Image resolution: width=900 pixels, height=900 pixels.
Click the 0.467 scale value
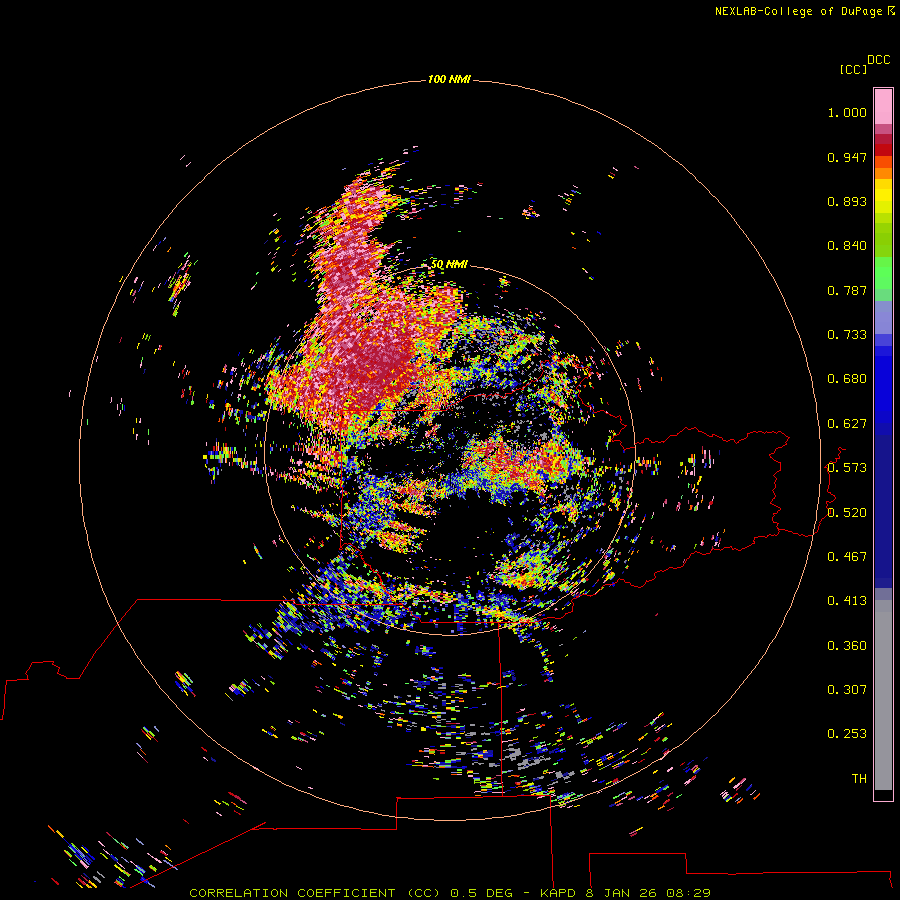tap(847, 557)
